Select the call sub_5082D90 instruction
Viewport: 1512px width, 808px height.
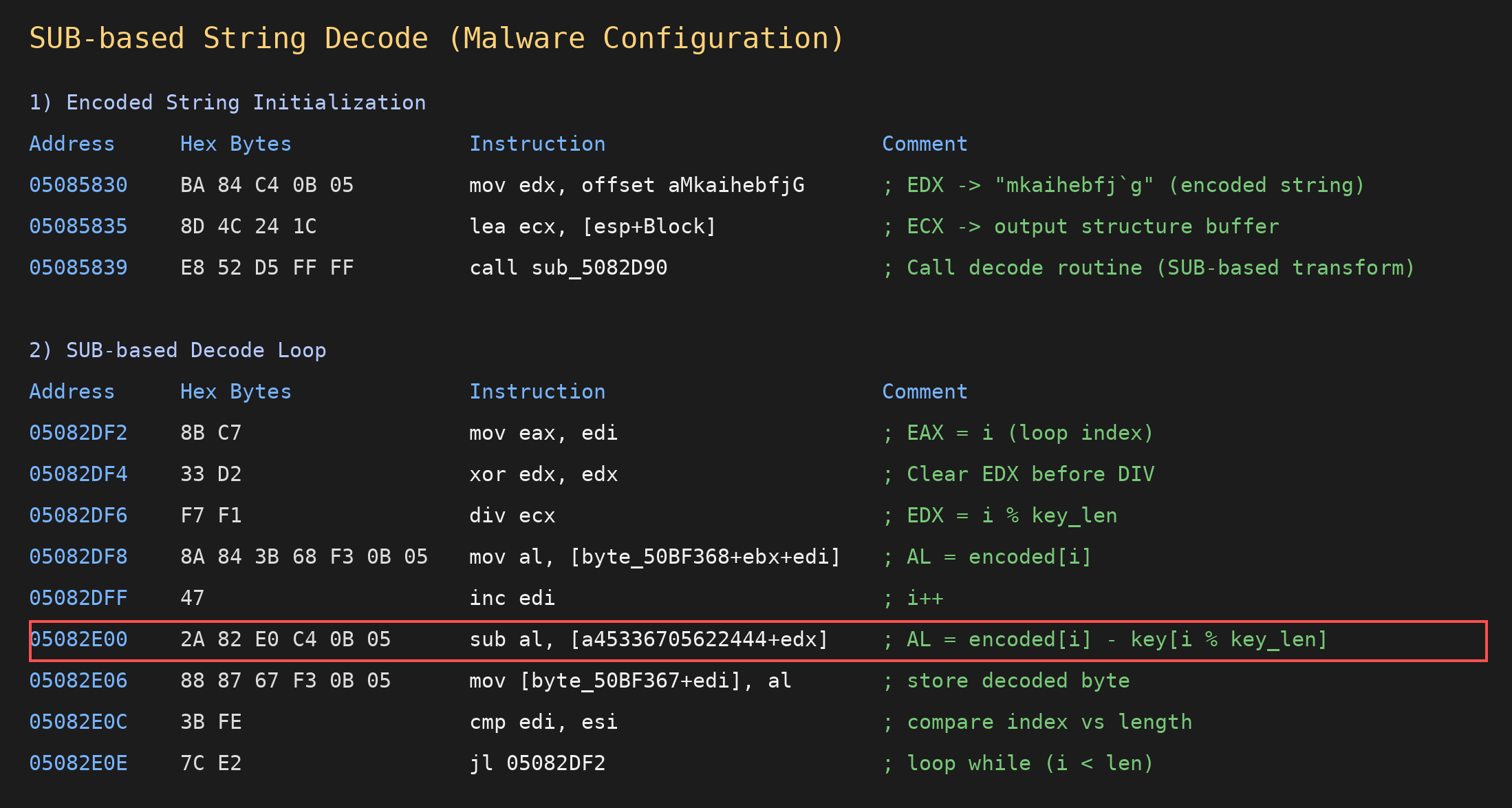point(568,268)
